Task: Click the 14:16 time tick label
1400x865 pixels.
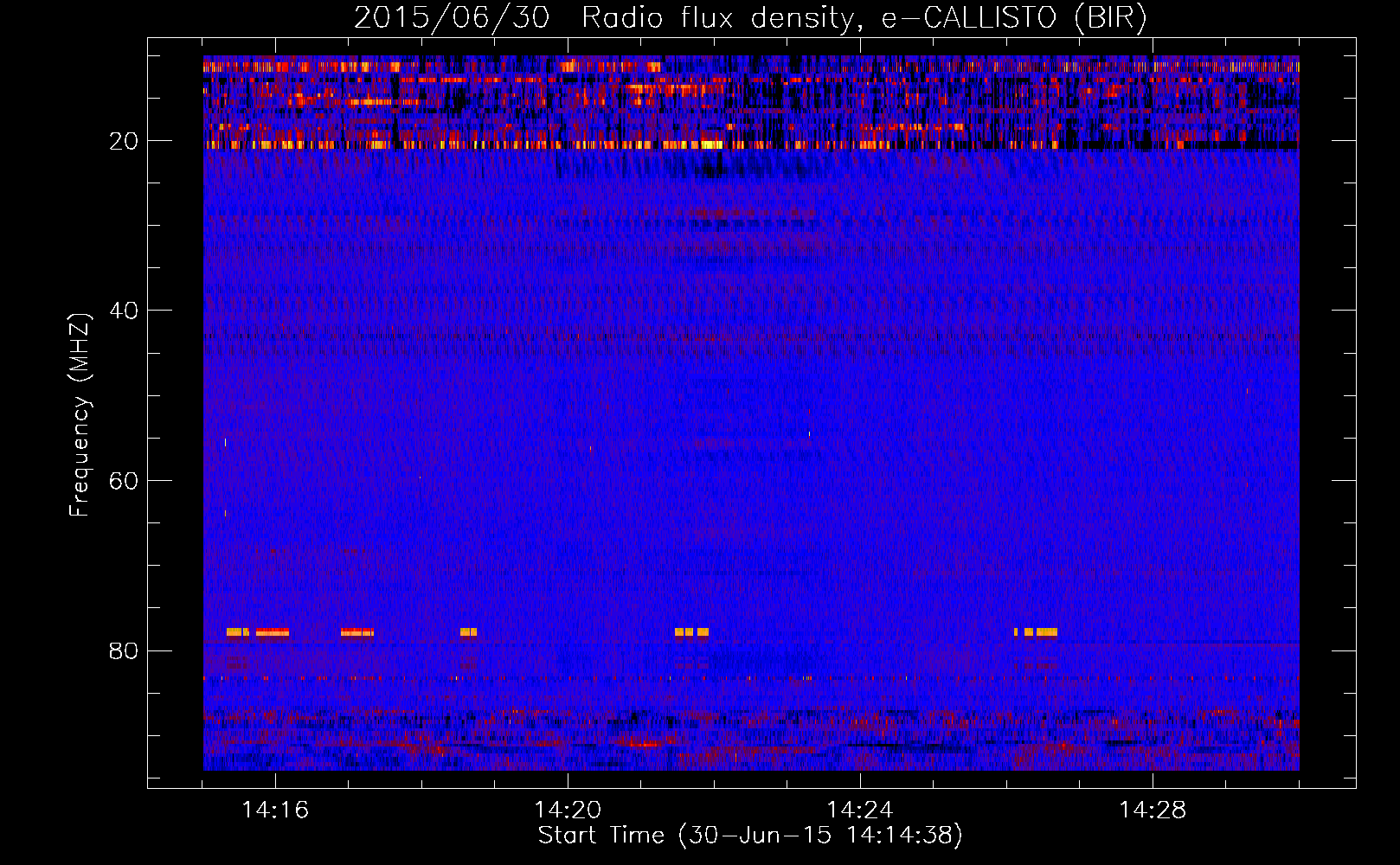Action: [x=275, y=811]
